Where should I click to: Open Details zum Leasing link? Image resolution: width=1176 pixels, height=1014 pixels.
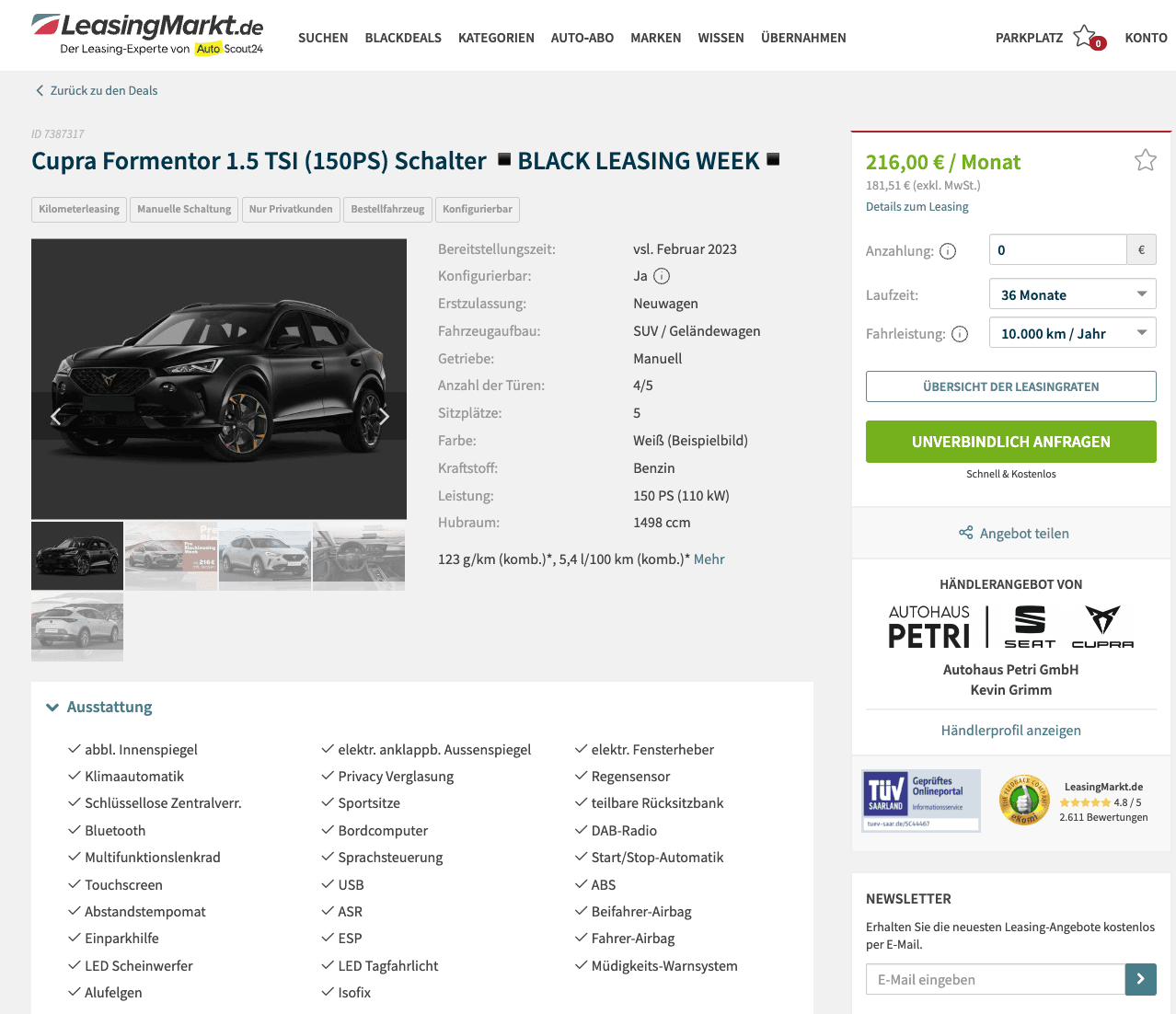(917, 206)
